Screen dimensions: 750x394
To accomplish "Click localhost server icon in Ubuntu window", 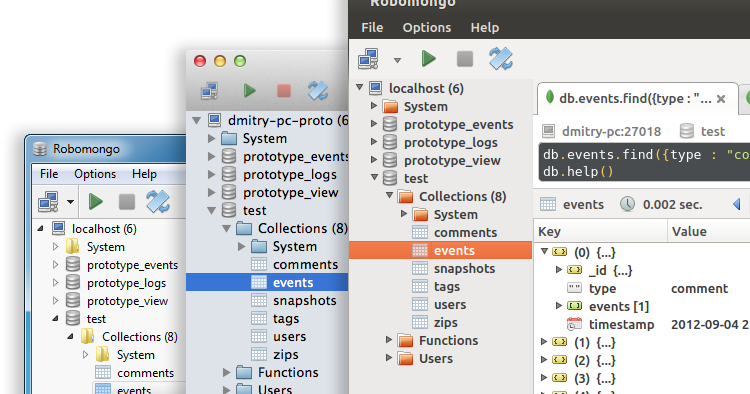I will pos(376,88).
